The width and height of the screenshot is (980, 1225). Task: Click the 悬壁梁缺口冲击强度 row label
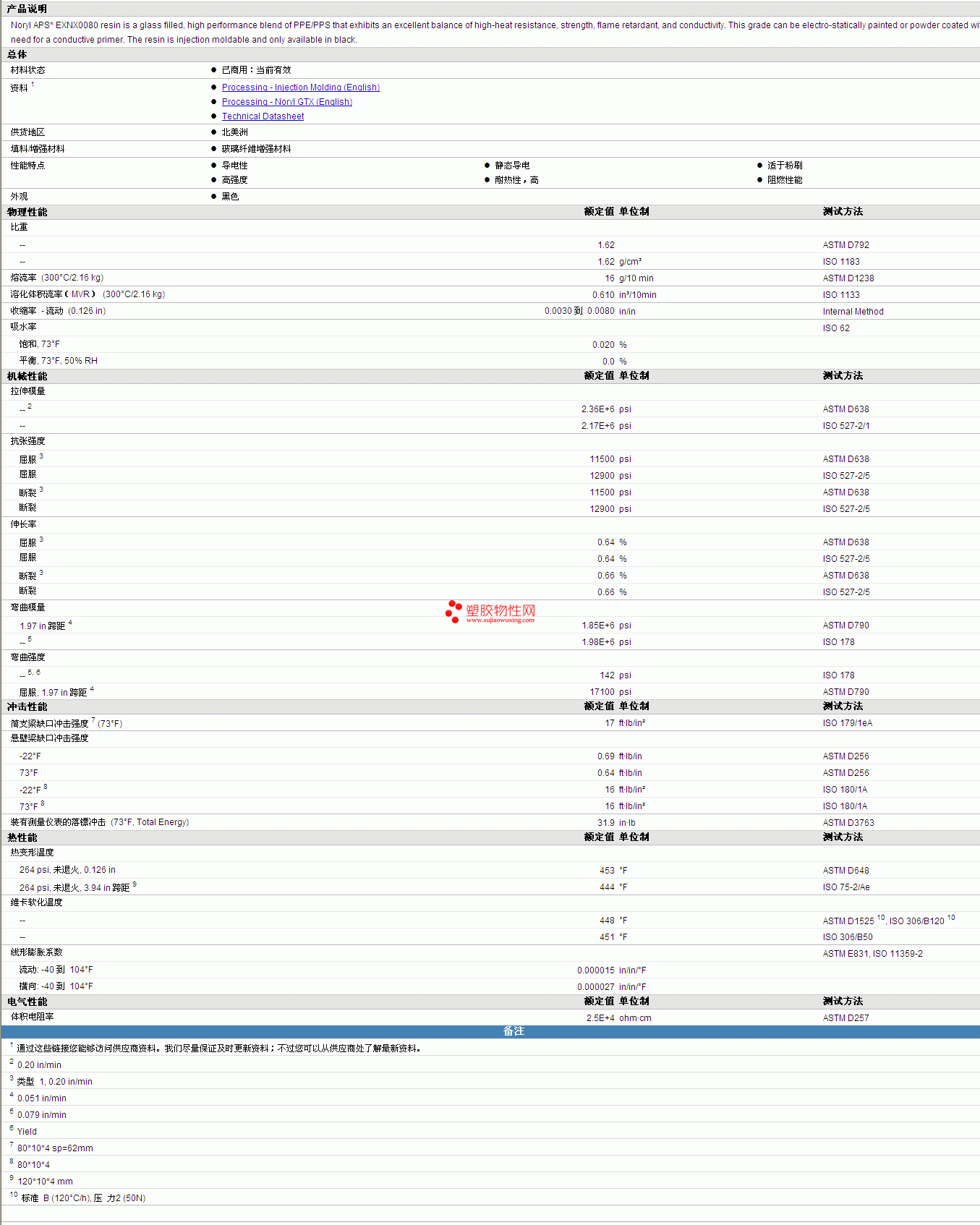coord(49,738)
